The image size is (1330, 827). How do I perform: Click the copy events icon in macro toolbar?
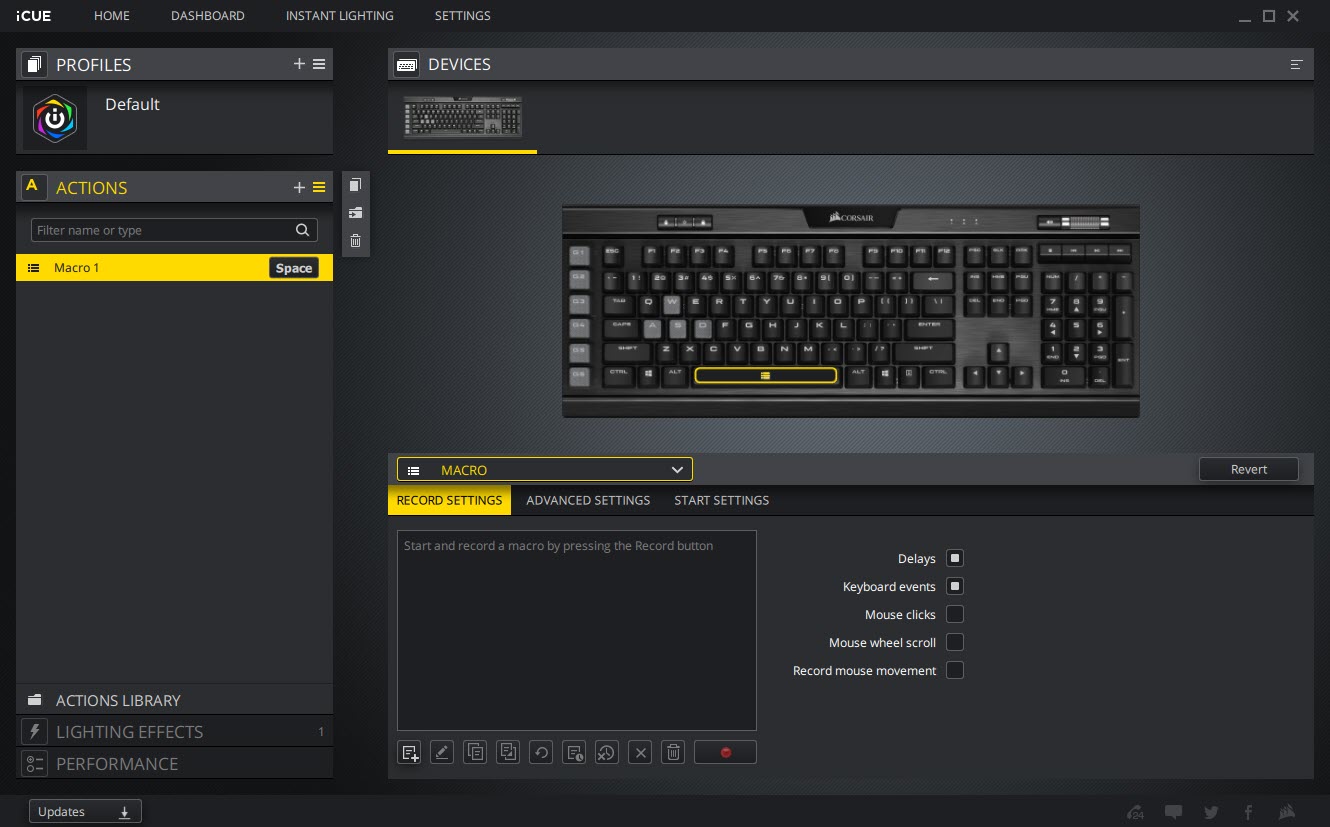point(475,752)
